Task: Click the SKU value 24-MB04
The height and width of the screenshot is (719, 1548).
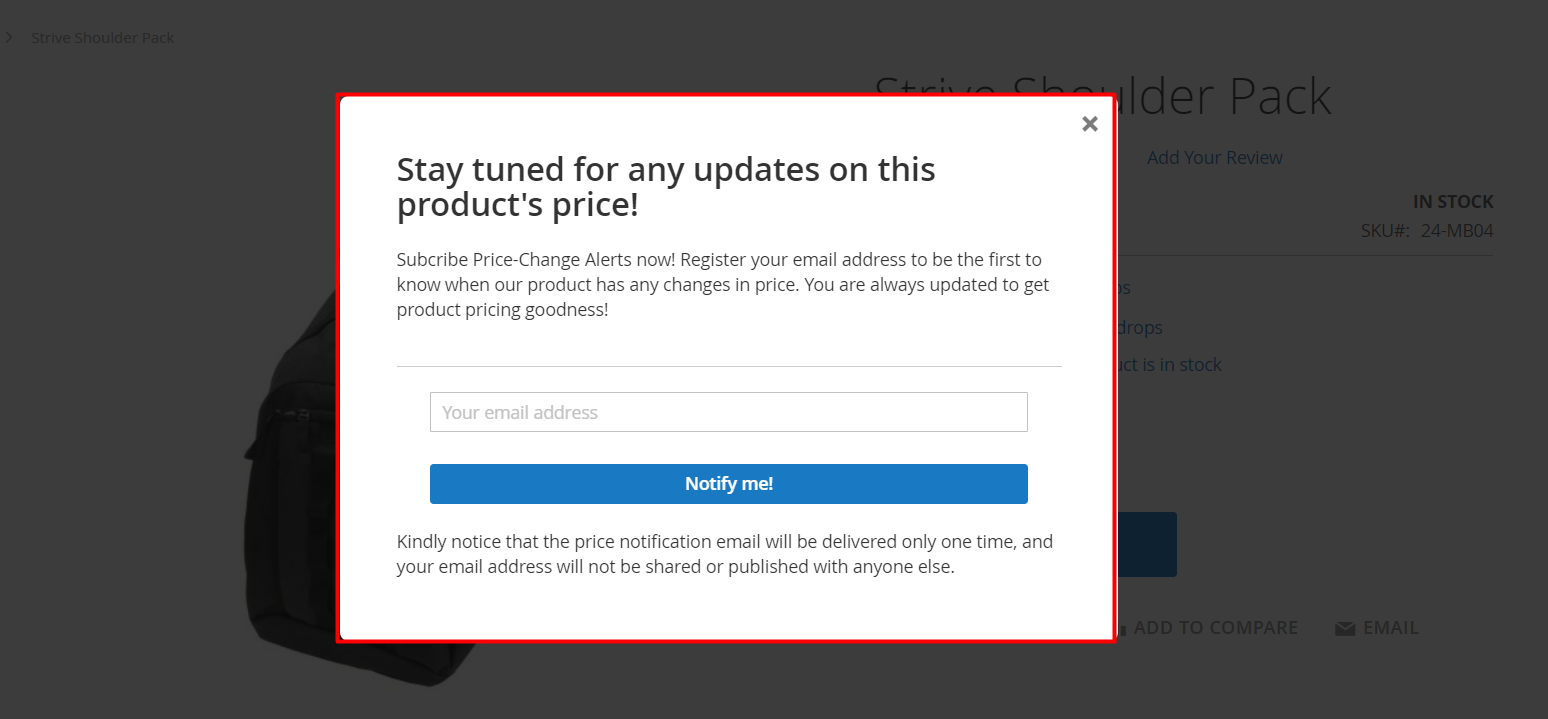Action: [1456, 231]
